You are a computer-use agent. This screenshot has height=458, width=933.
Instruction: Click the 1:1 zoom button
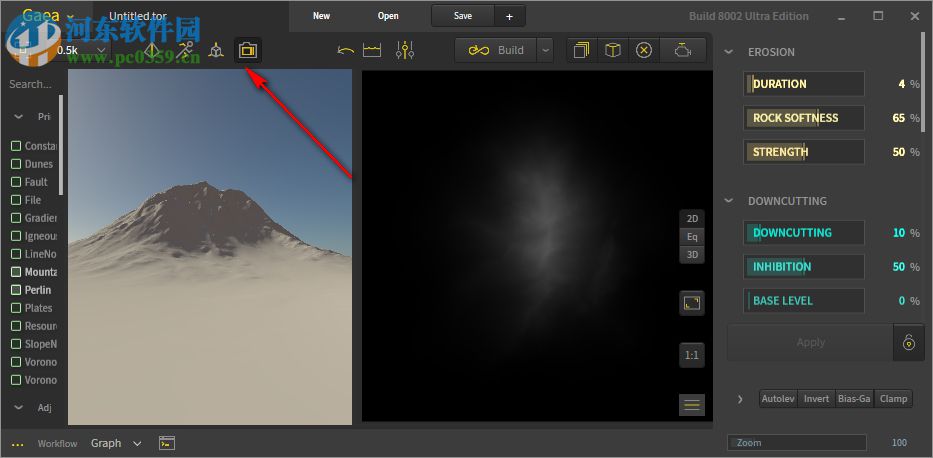click(x=692, y=355)
